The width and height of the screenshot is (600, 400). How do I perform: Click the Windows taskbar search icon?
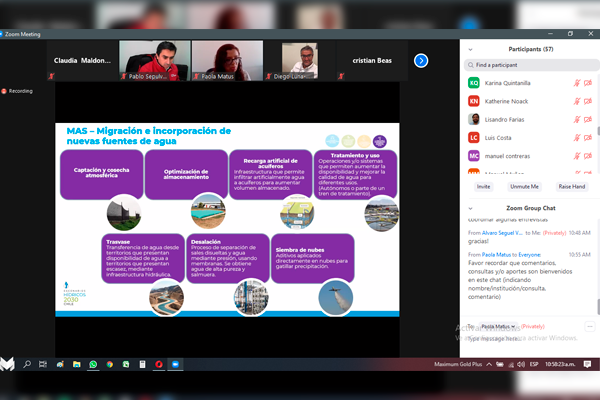[x=28, y=365]
